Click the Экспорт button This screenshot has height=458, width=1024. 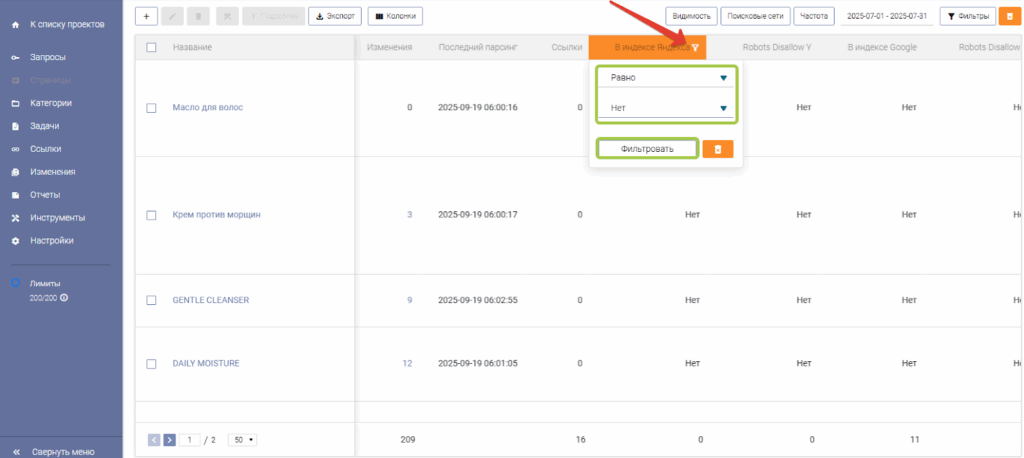[335, 16]
